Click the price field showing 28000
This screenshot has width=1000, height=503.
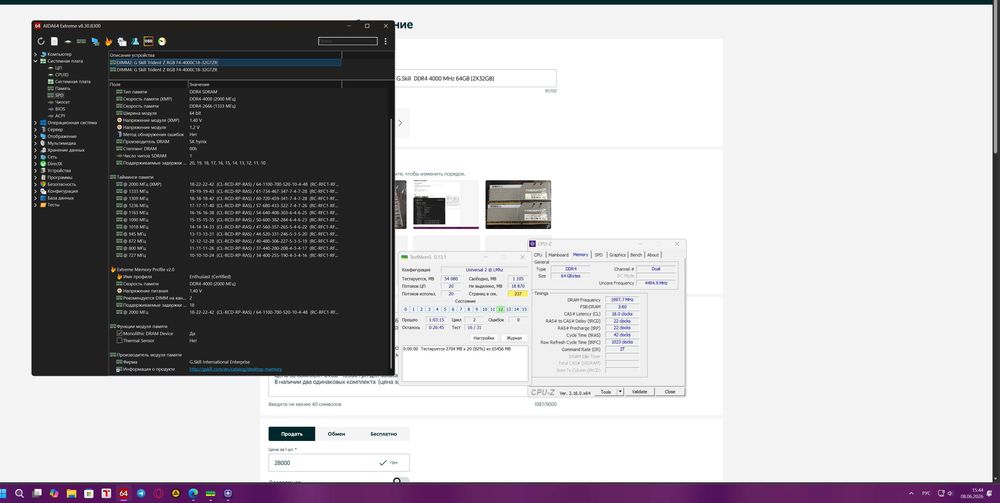[339, 463]
